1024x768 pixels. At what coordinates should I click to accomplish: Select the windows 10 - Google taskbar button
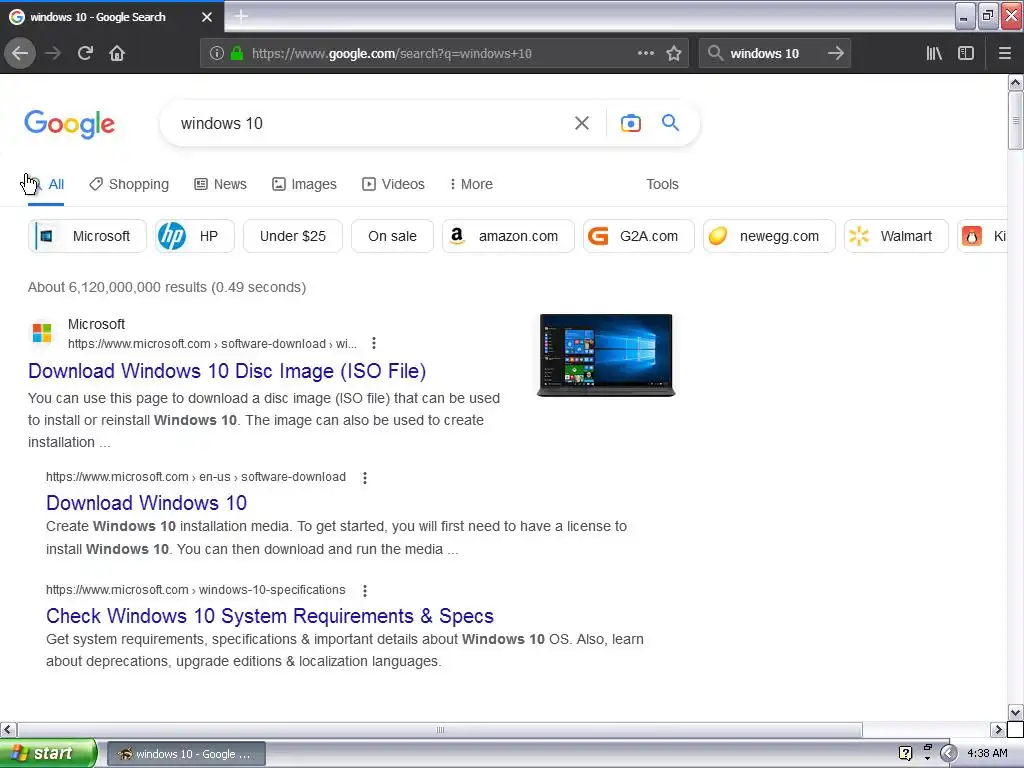pos(185,754)
